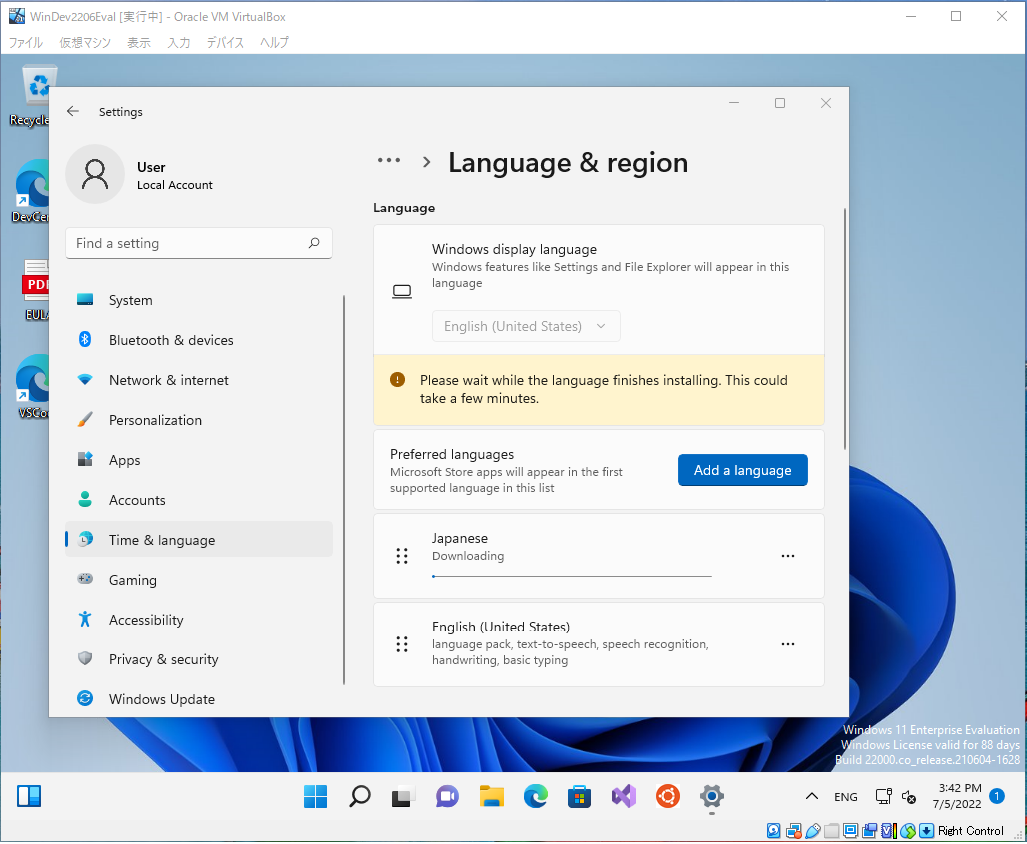Go back using the Settings back arrow
The height and width of the screenshot is (844, 1027).
[x=73, y=111]
